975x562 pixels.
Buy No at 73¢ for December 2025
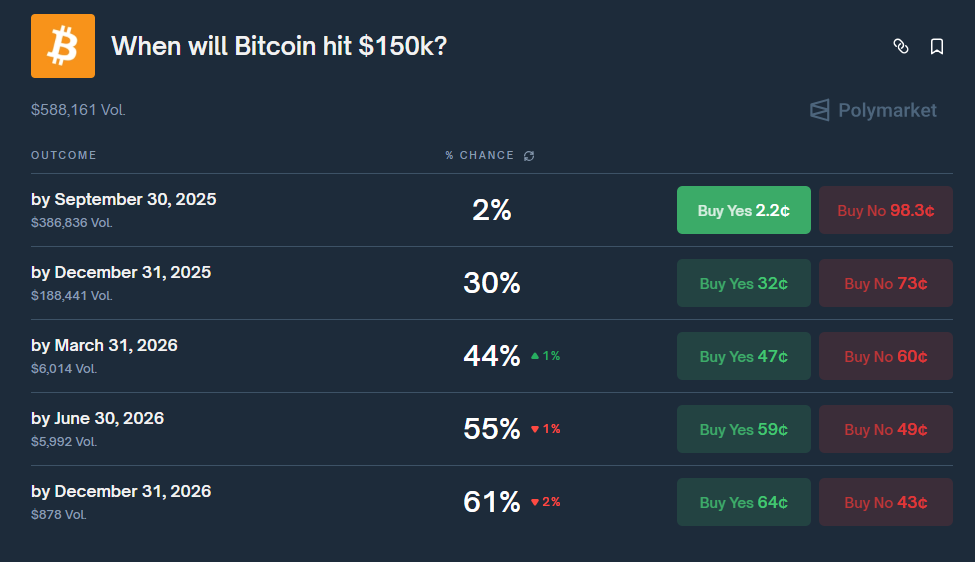885,283
